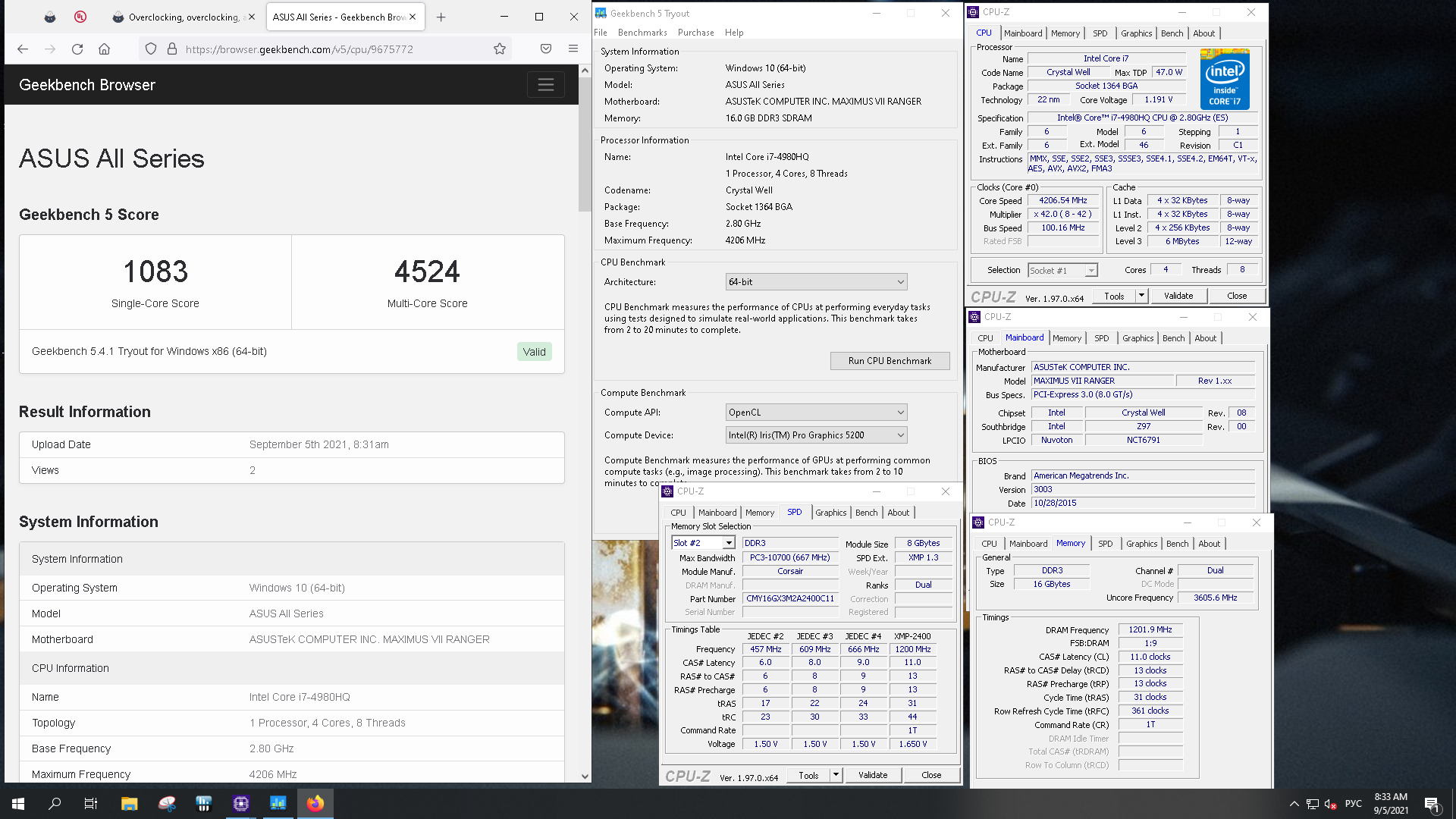
Task: Open the notification center icon
Action: [x=1432, y=804]
